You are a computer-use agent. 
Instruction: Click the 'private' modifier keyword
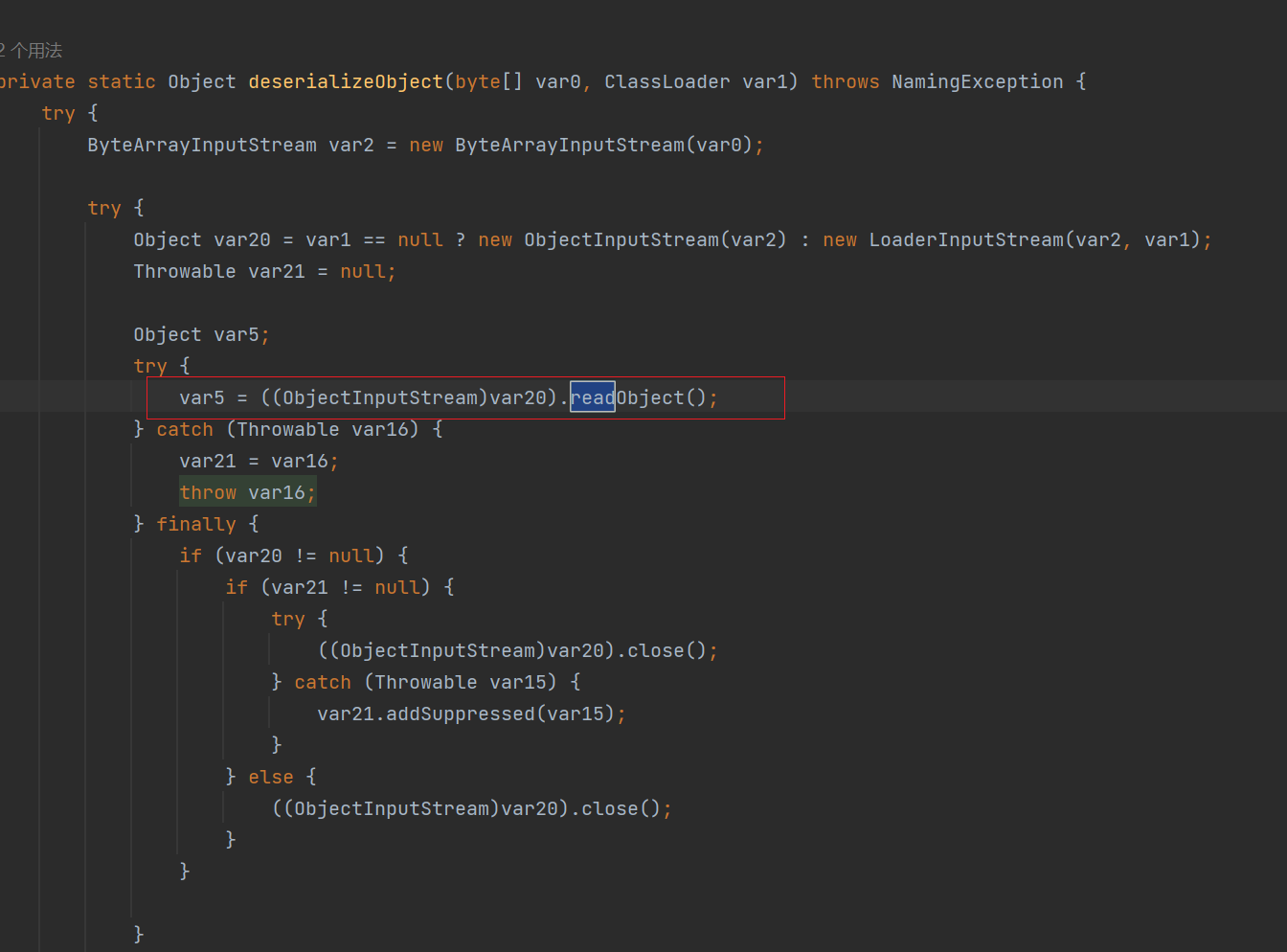[x=37, y=82]
